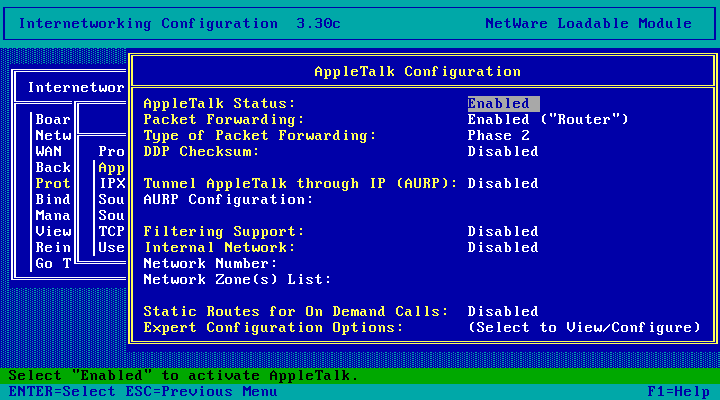This screenshot has width=720, height=400.
Task: Select the Netw menu entry behind dialog
Action: click(x=53, y=136)
